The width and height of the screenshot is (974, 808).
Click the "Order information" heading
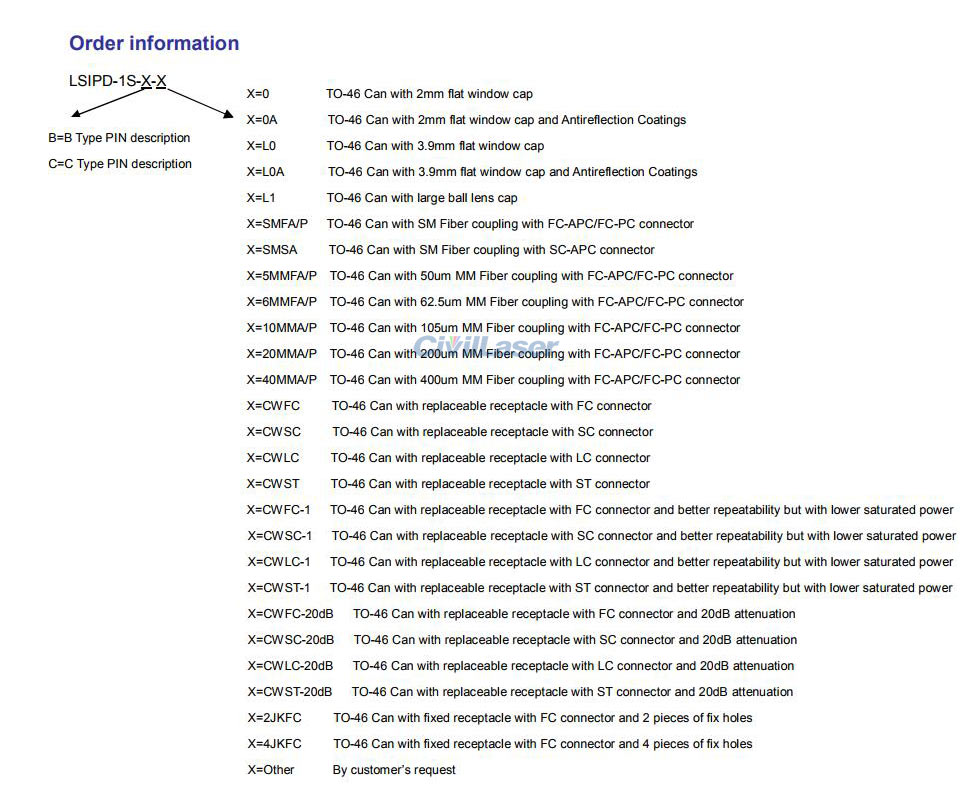[154, 43]
